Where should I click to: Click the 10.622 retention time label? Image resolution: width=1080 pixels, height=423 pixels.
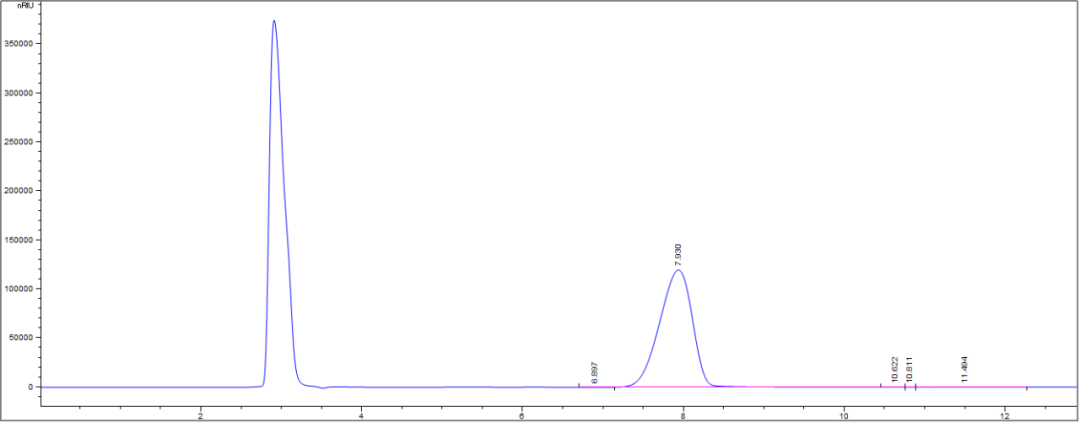click(894, 369)
